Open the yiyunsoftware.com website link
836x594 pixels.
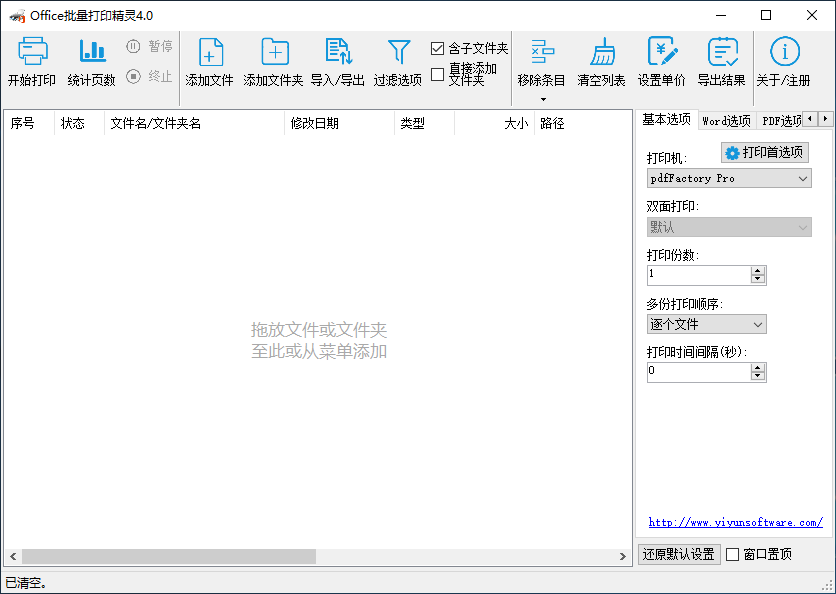736,523
